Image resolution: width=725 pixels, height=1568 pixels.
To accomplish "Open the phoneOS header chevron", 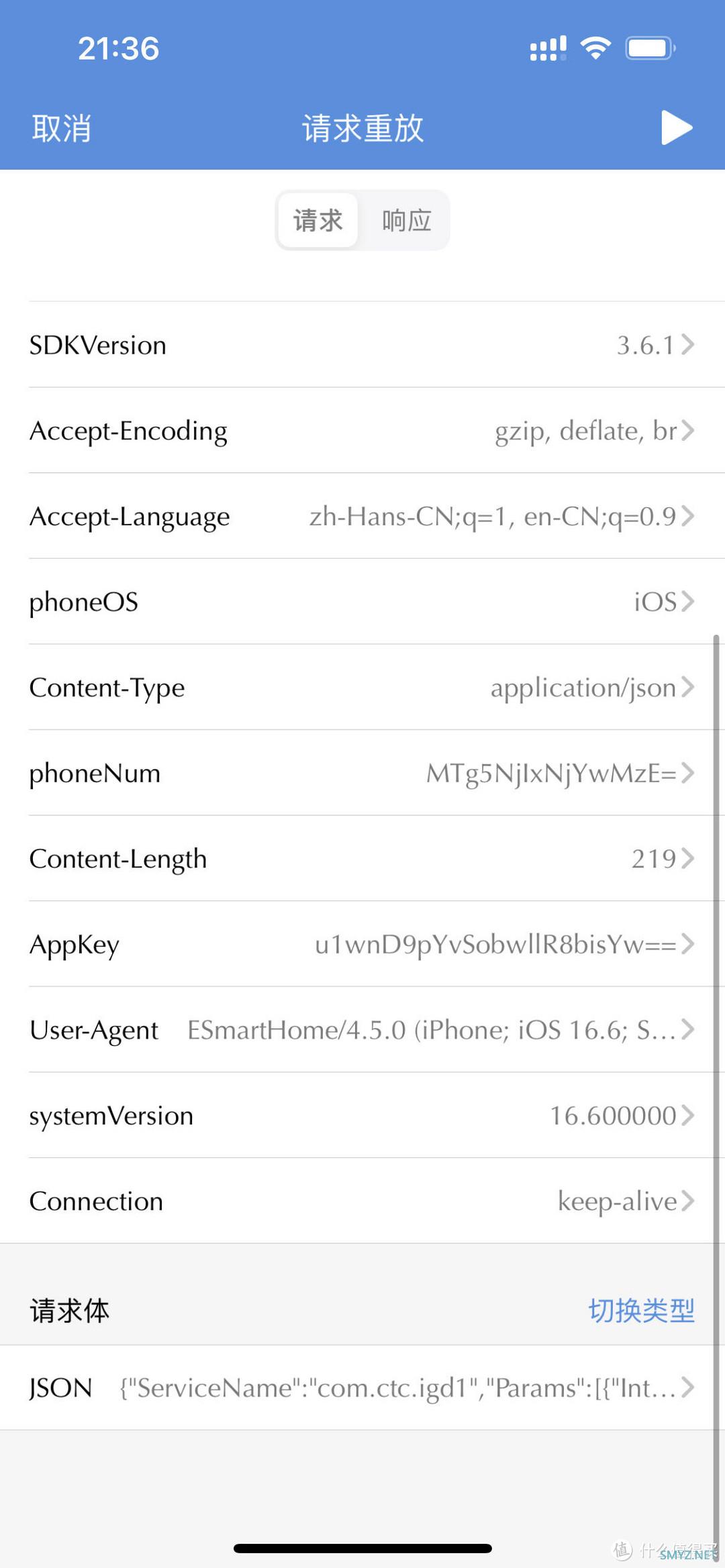I will [687, 601].
